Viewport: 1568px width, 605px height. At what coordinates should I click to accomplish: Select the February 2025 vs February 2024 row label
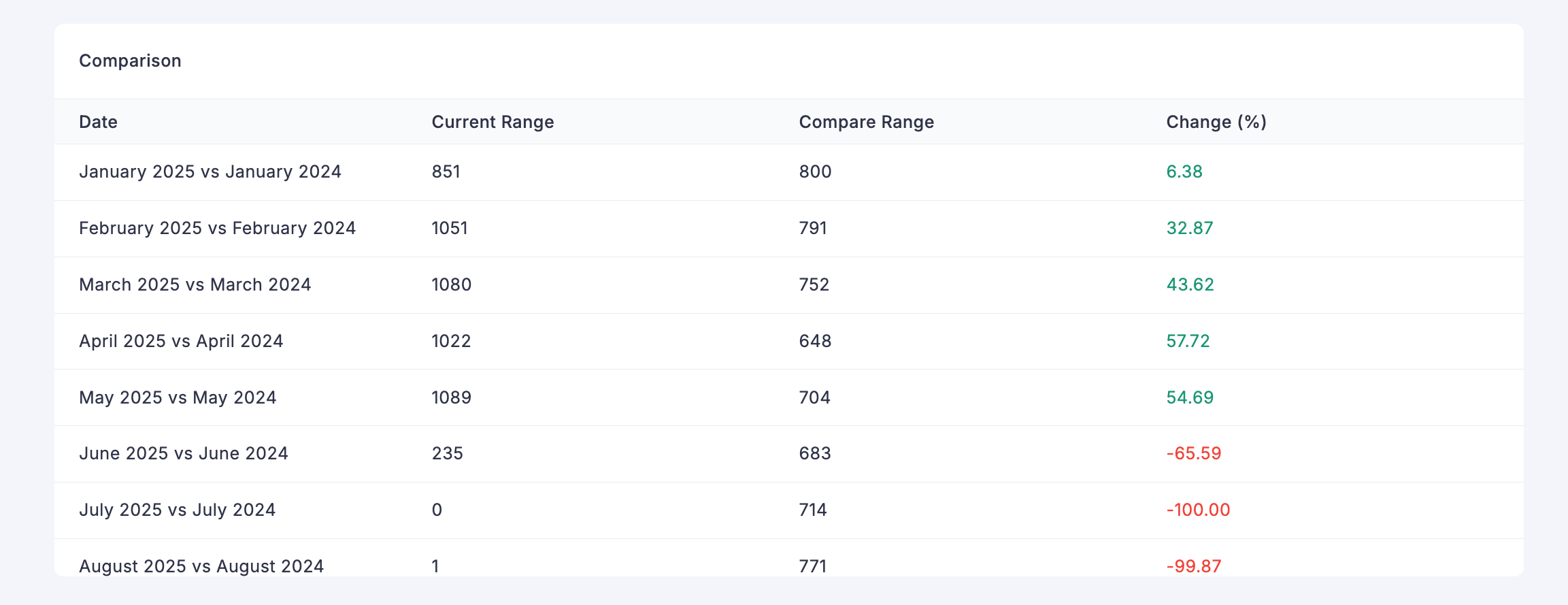click(217, 228)
